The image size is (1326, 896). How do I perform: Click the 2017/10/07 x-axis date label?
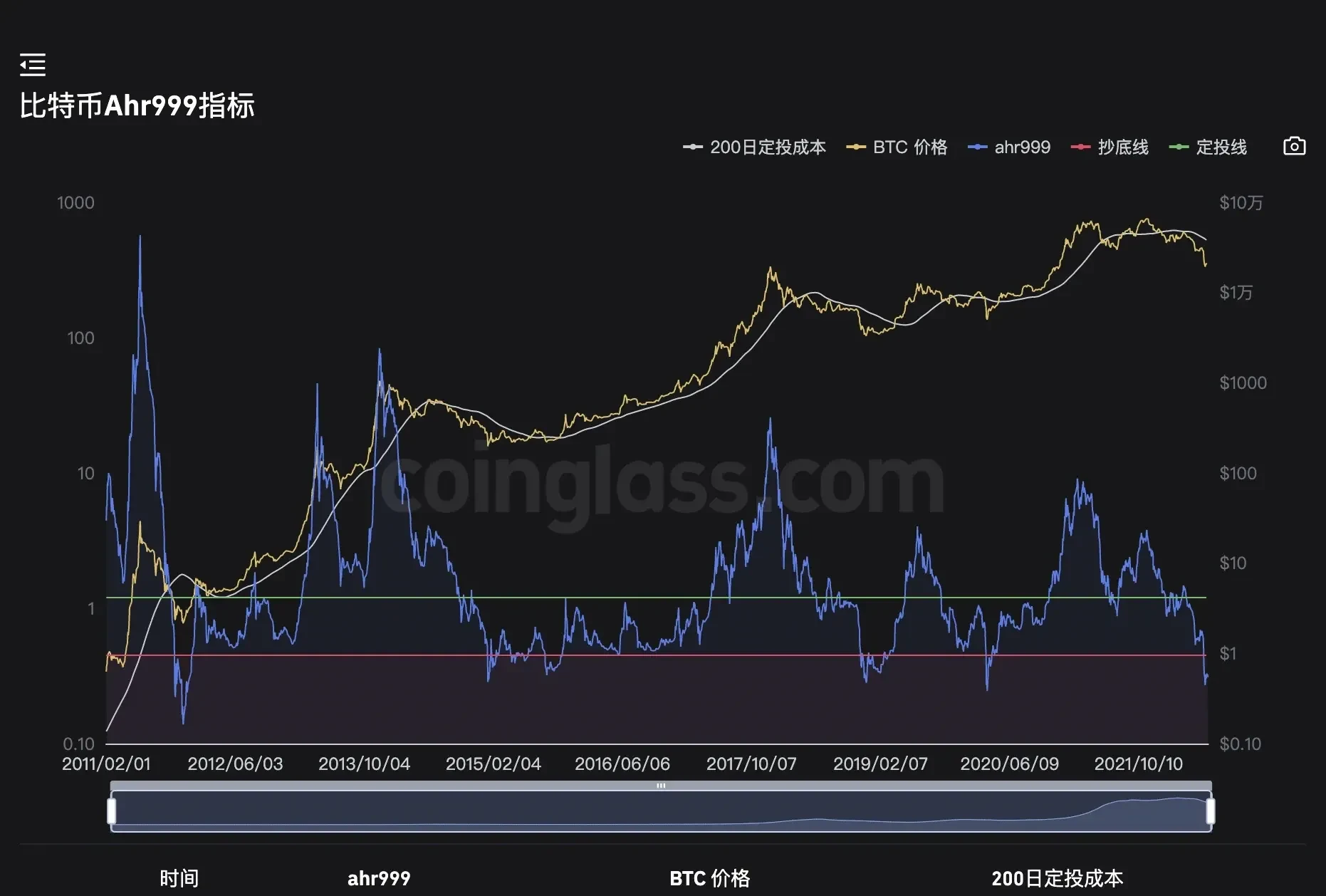click(751, 764)
